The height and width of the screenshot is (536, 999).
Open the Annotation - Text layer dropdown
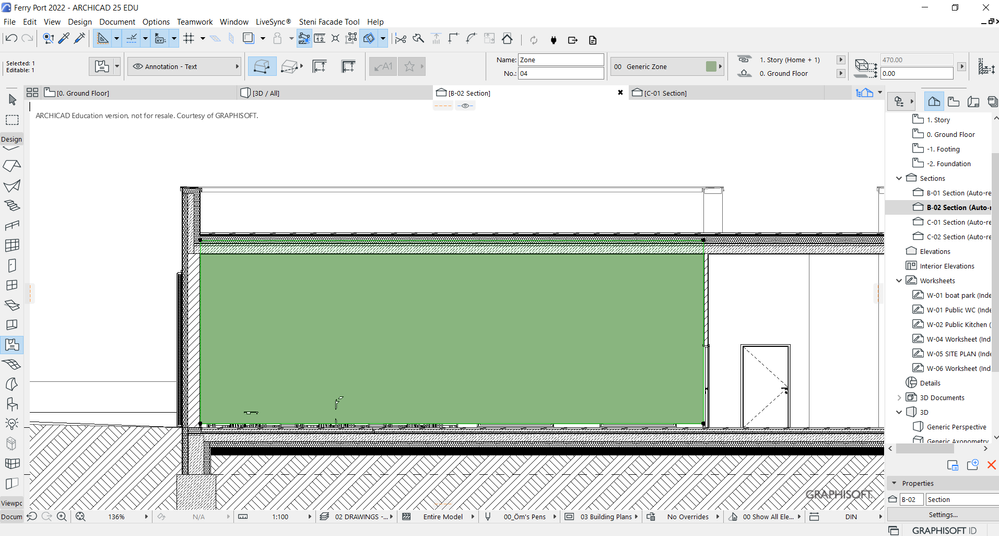[x=186, y=67]
